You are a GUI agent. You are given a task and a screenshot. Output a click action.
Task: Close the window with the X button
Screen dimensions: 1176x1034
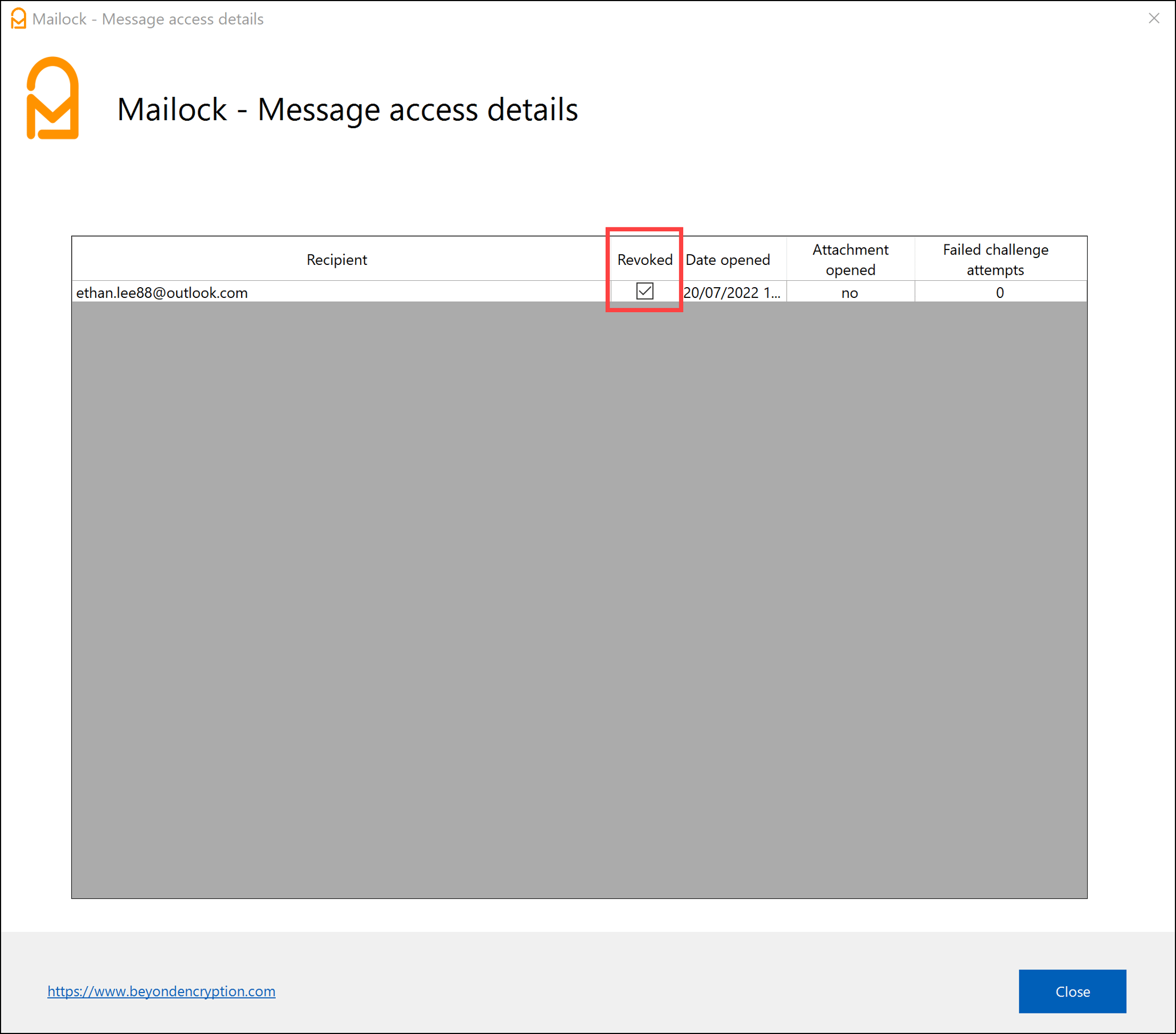[1154, 19]
